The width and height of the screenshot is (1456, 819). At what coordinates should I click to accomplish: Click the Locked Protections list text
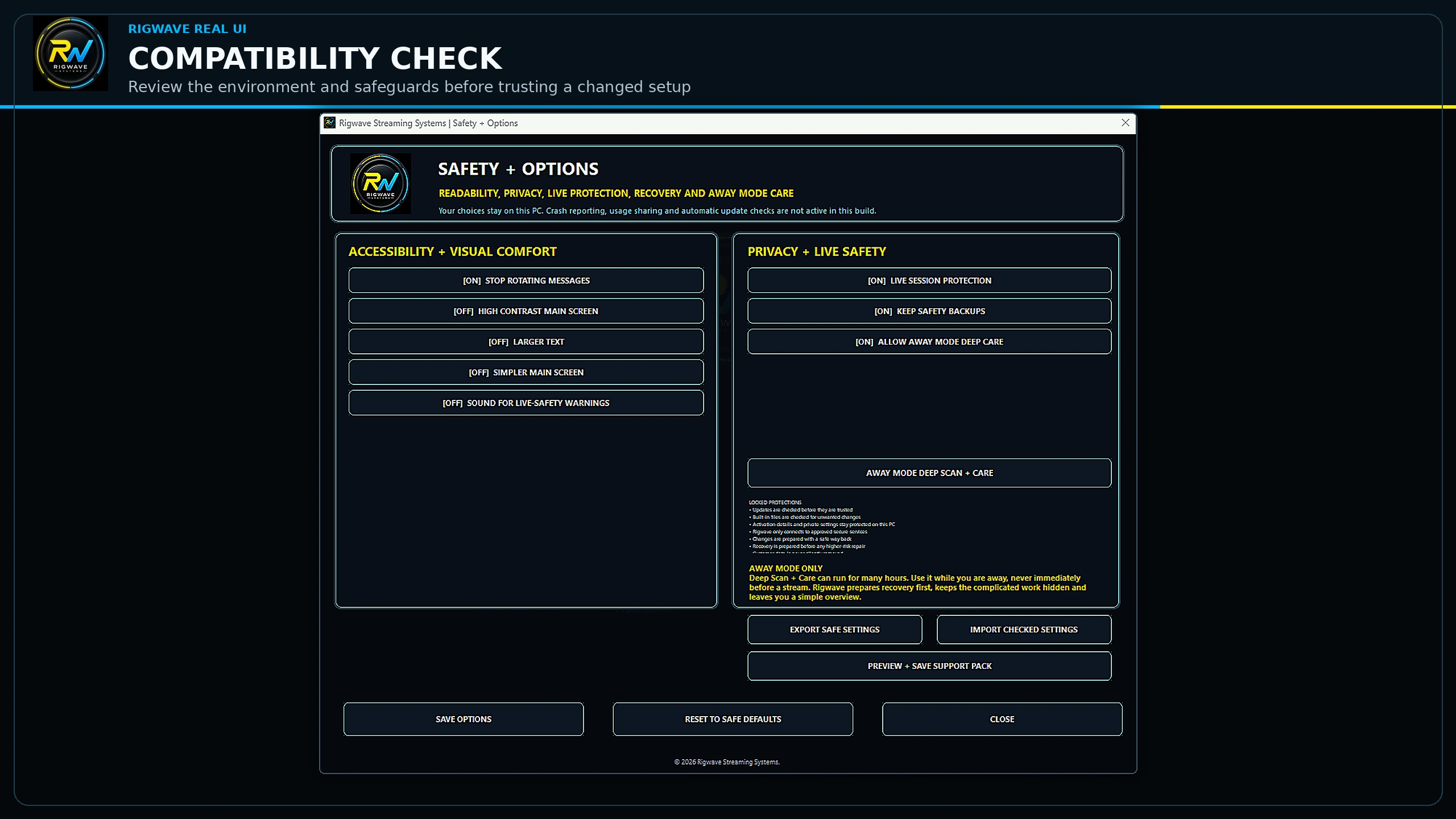[x=822, y=527]
